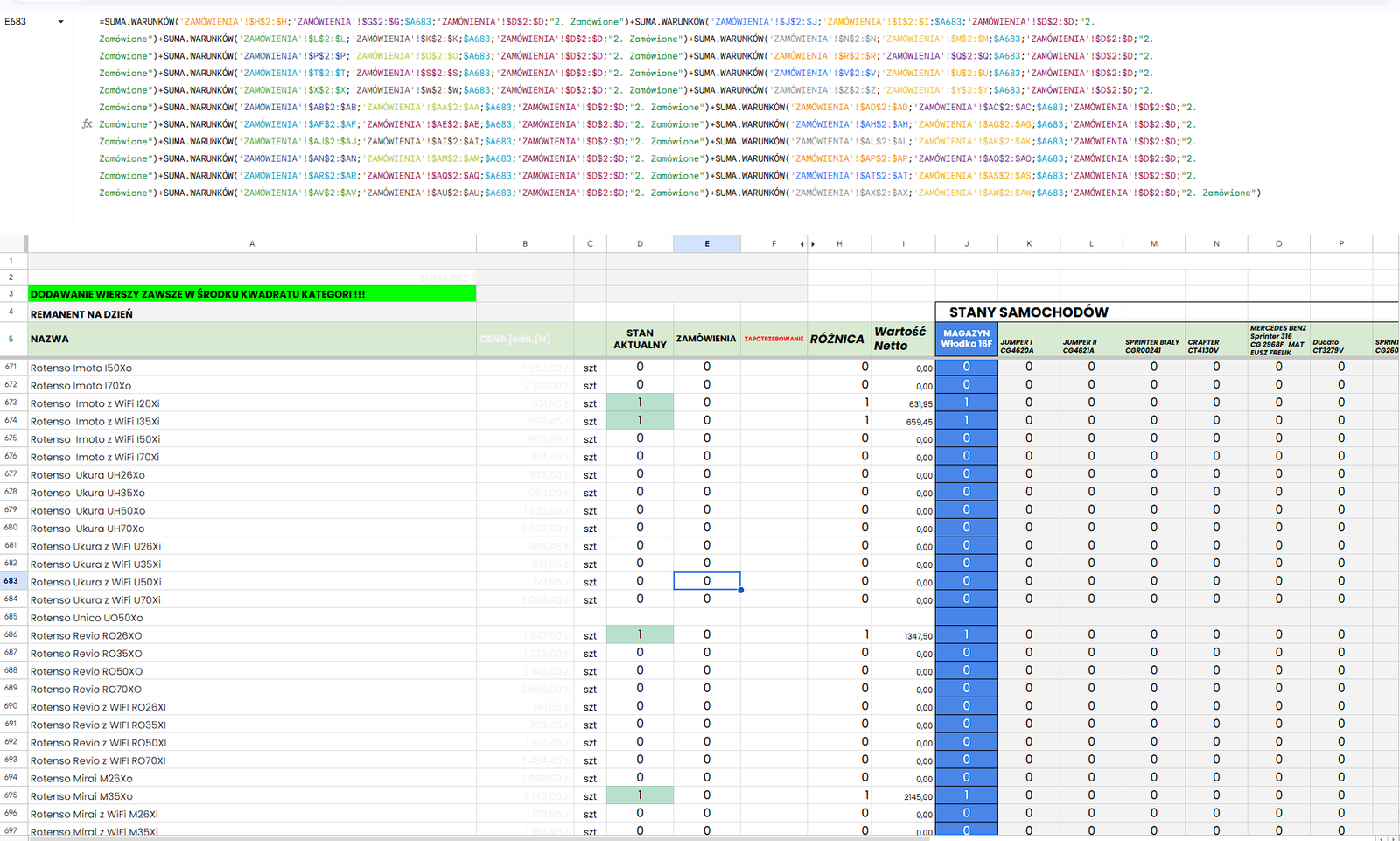Click the ZAMÓWIENIA column header cell
Screen dimensions: 1400x841
[x=706, y=339]
